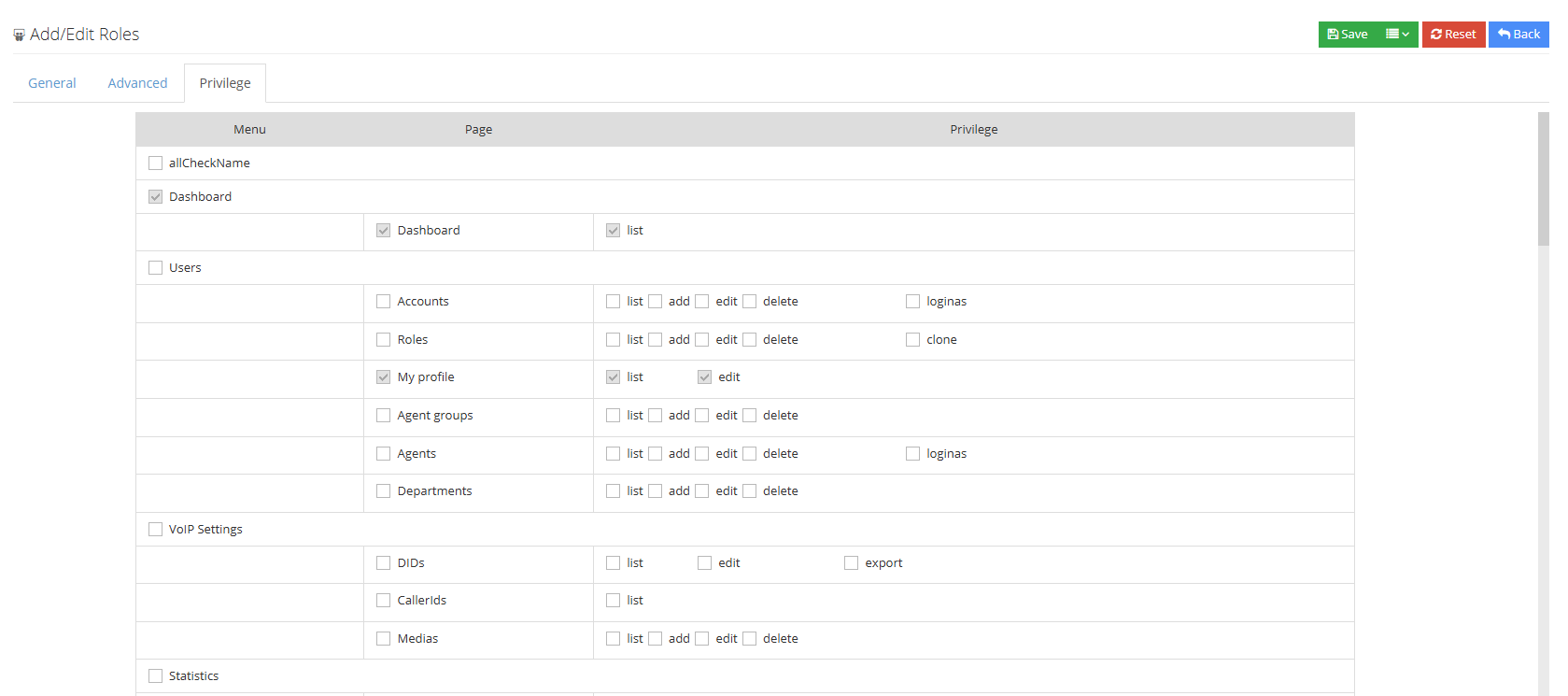Check the CallerIds page checkbox
The width and height of the screenshot is (1568, 696).
click(383, 601)
